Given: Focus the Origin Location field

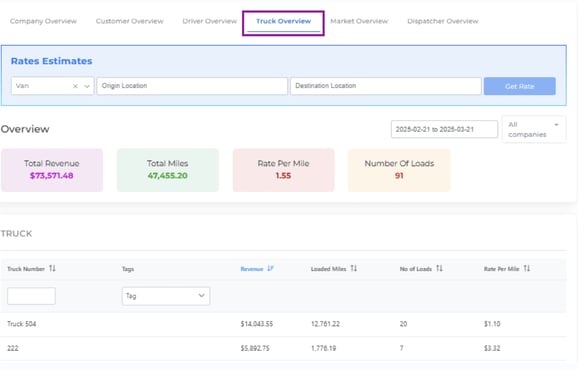Looking at the screenshot, I should (x=192, y=86).
